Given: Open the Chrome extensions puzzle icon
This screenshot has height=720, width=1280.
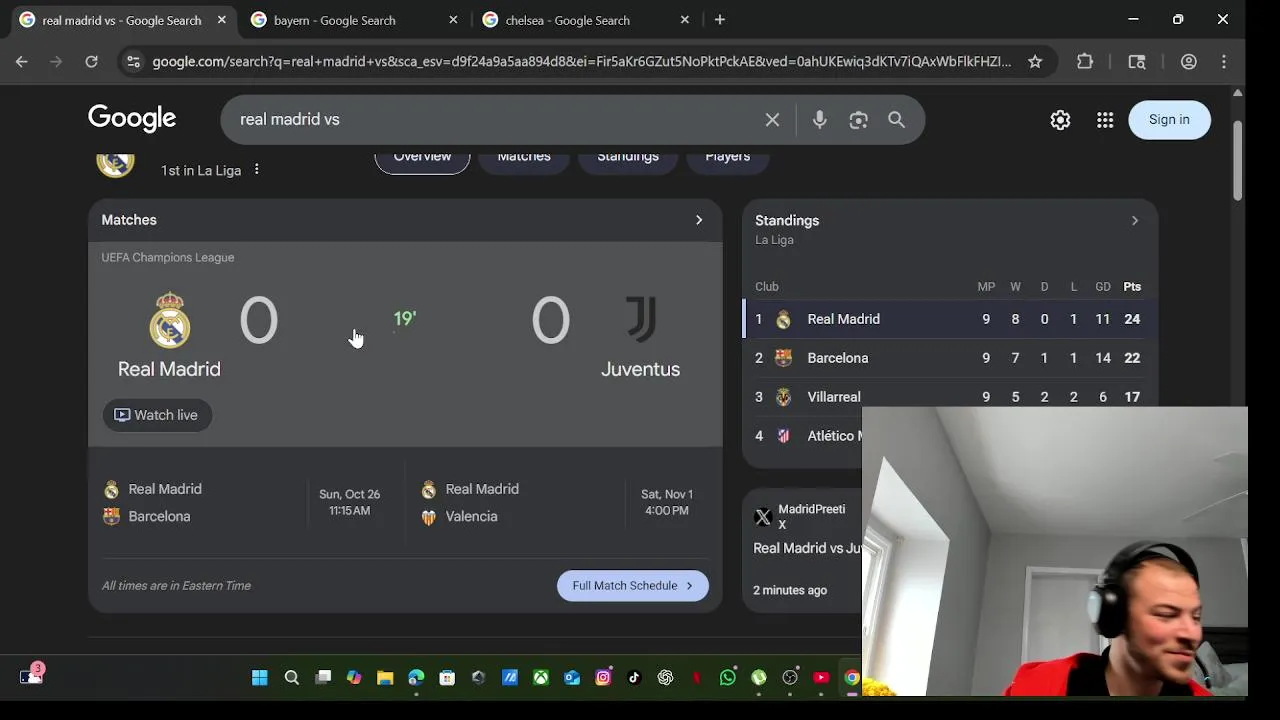Looking at the screenshot, I should pyautogui.click(x=1085, y=62).
